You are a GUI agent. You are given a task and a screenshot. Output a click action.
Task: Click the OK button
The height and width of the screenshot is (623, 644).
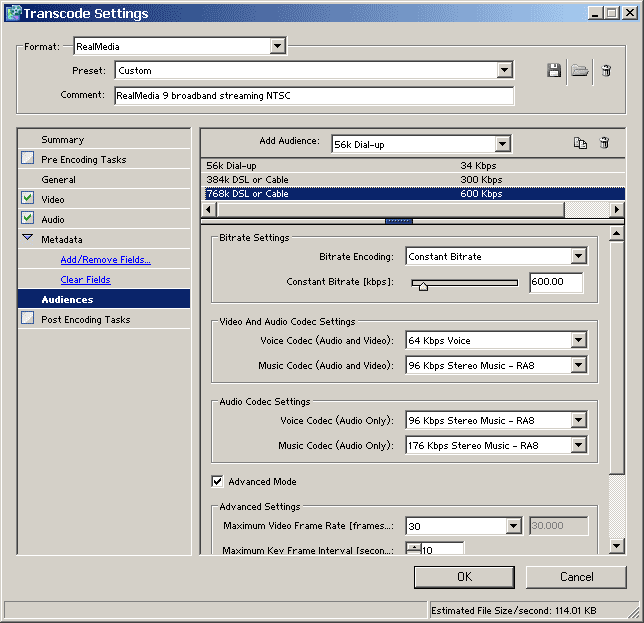(x=464, y=577)
